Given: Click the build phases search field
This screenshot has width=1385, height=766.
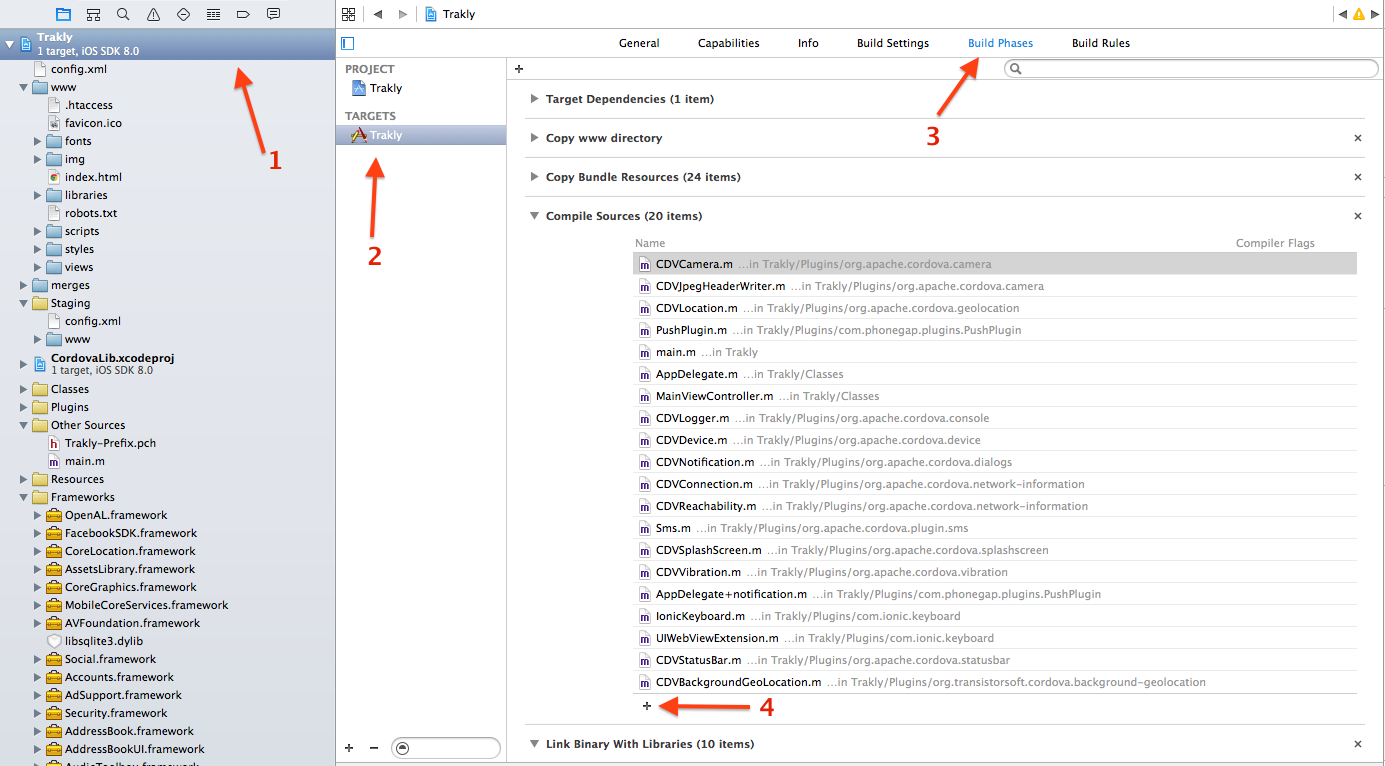Looking at the screenshot, I should pyautogui.click(x=1191, y=69).
